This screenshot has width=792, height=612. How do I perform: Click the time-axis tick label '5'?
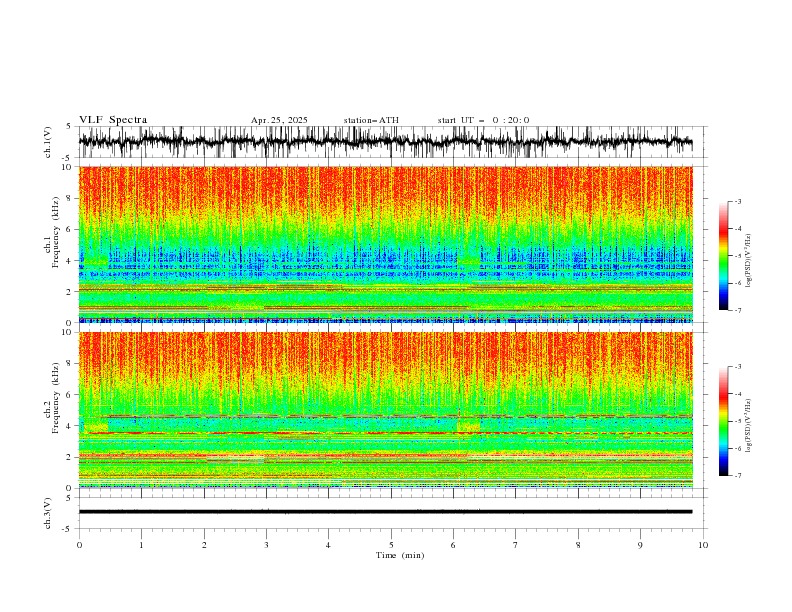pos(391,545)
